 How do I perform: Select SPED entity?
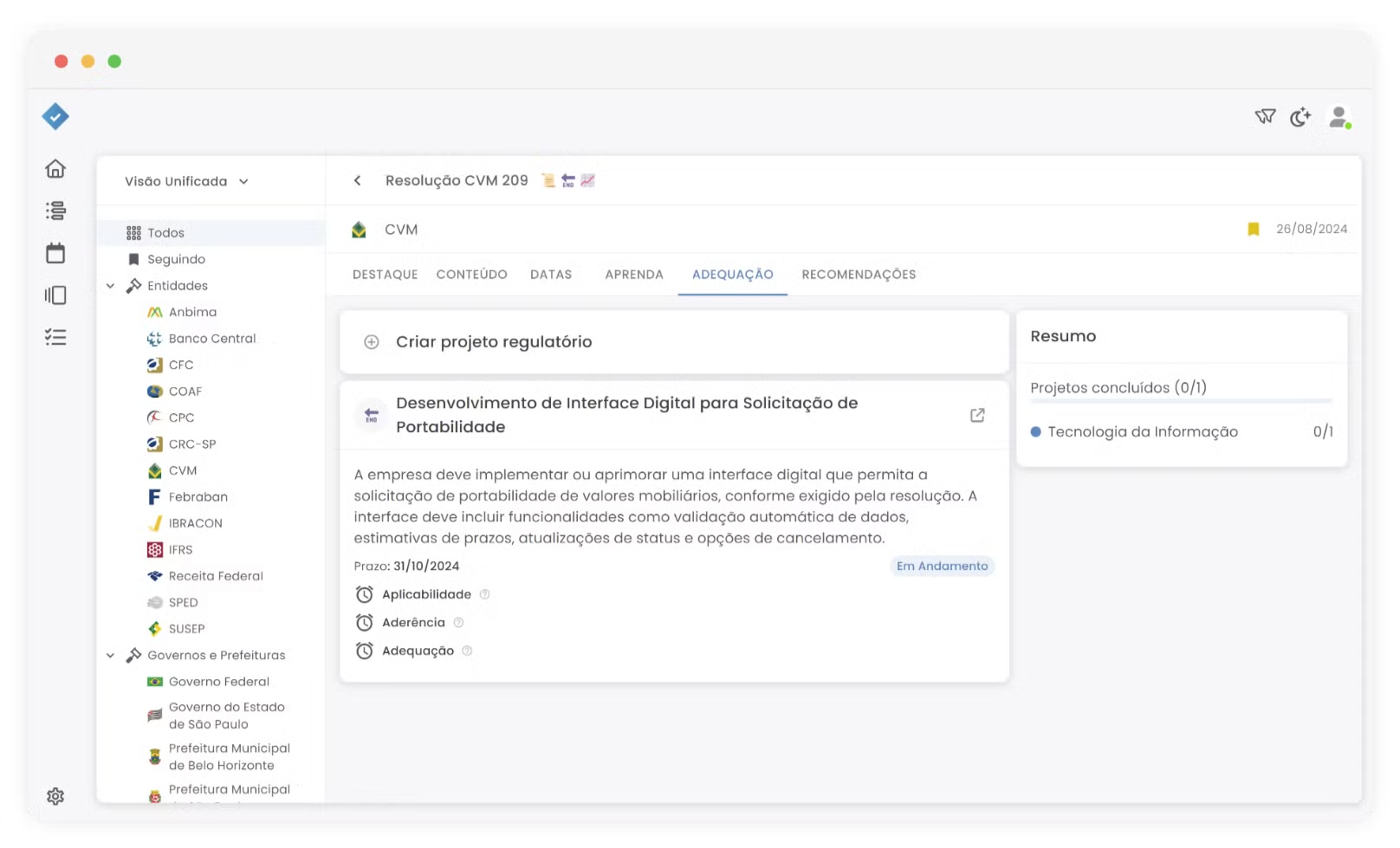[x=183, y=603]
